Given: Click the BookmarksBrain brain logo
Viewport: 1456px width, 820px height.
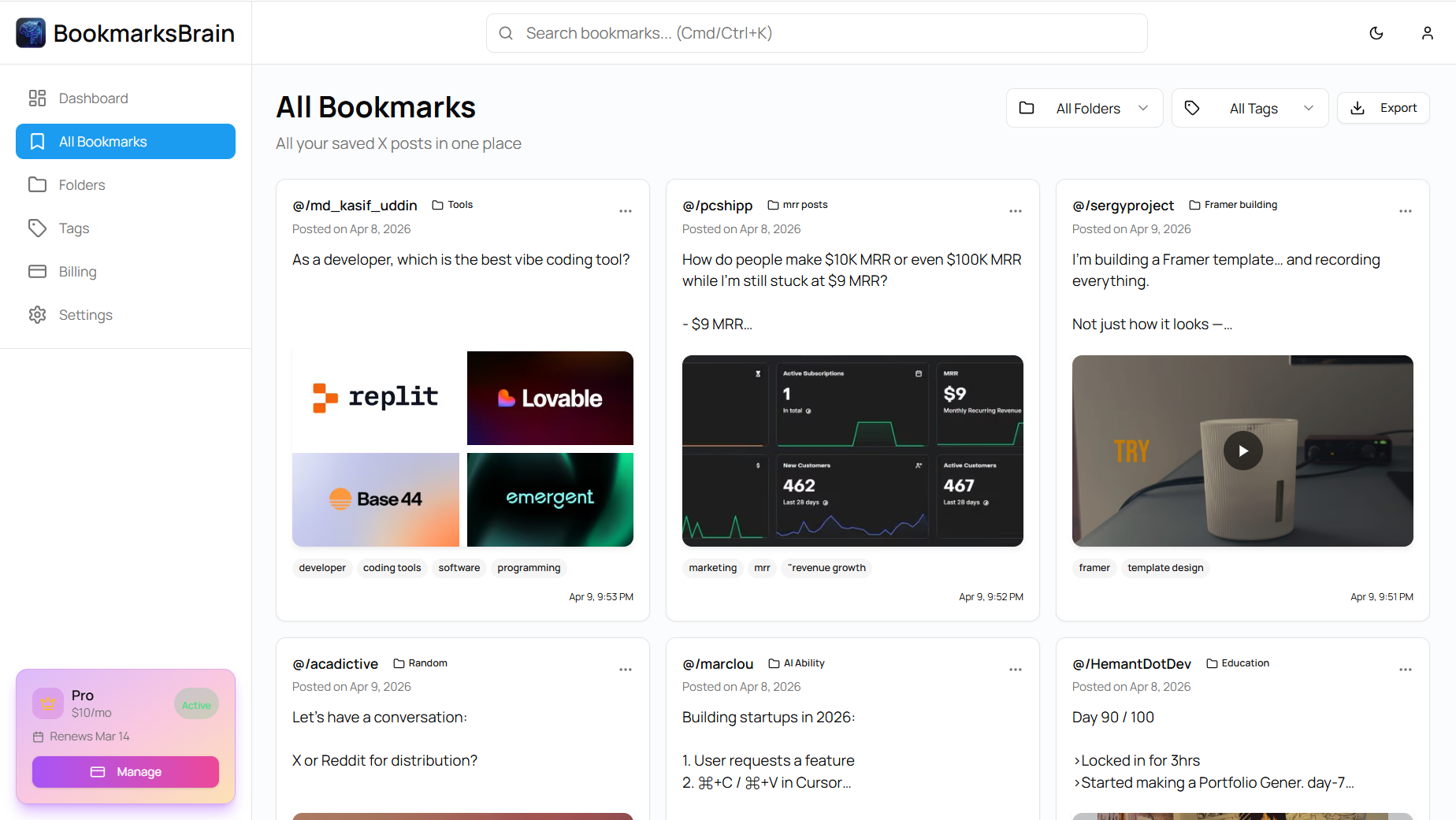Looking at the screenshot, I should point(30,32).
